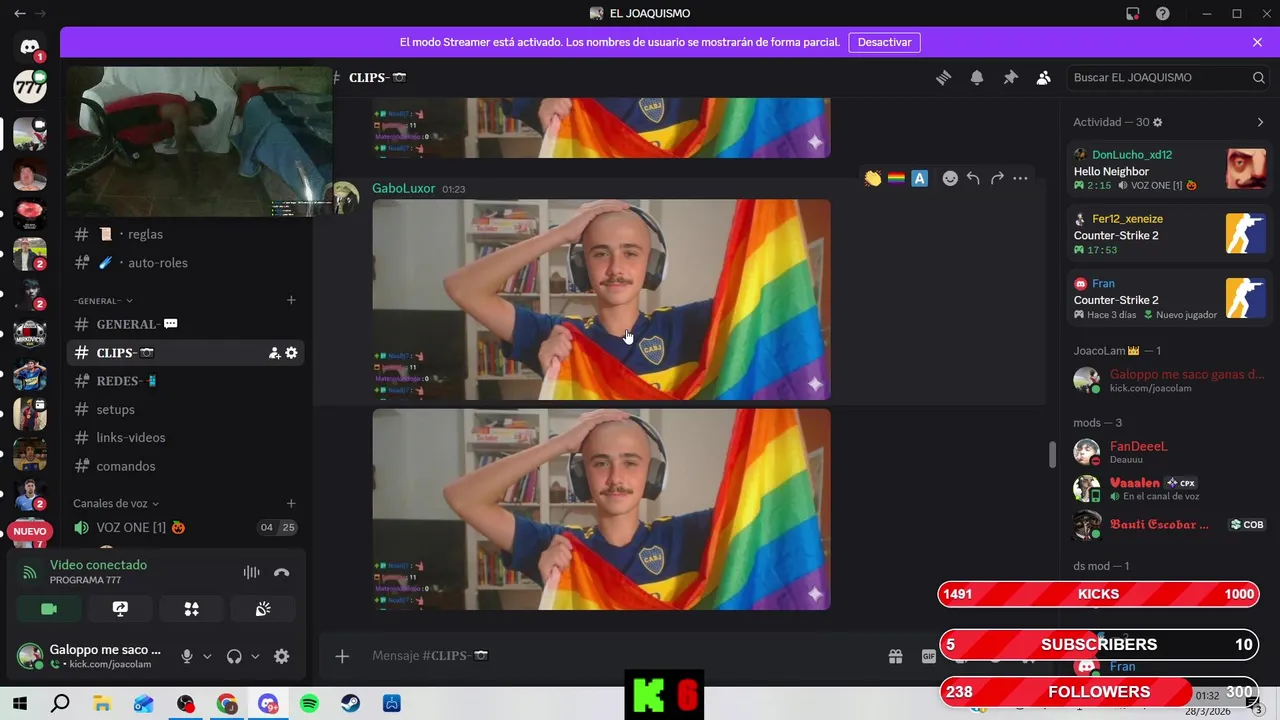This screenshot has height=720, width=1280.
Task: Open GaboLuxor username in chat
Action: point(403,188)
